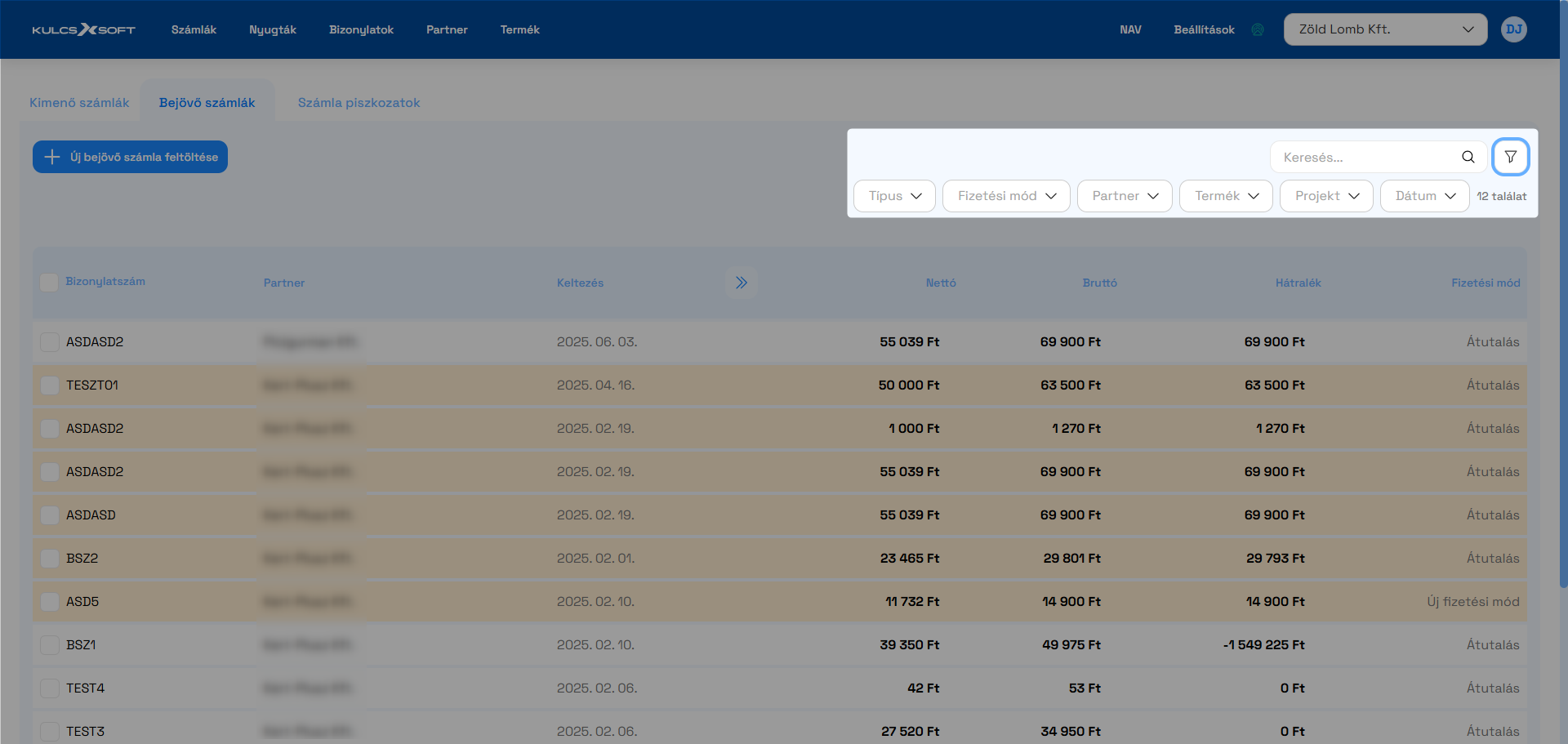The width and height of the screenshot is (1568, 744).
Task: Click the TESZT01 document number
Action: tap(92, 385)
